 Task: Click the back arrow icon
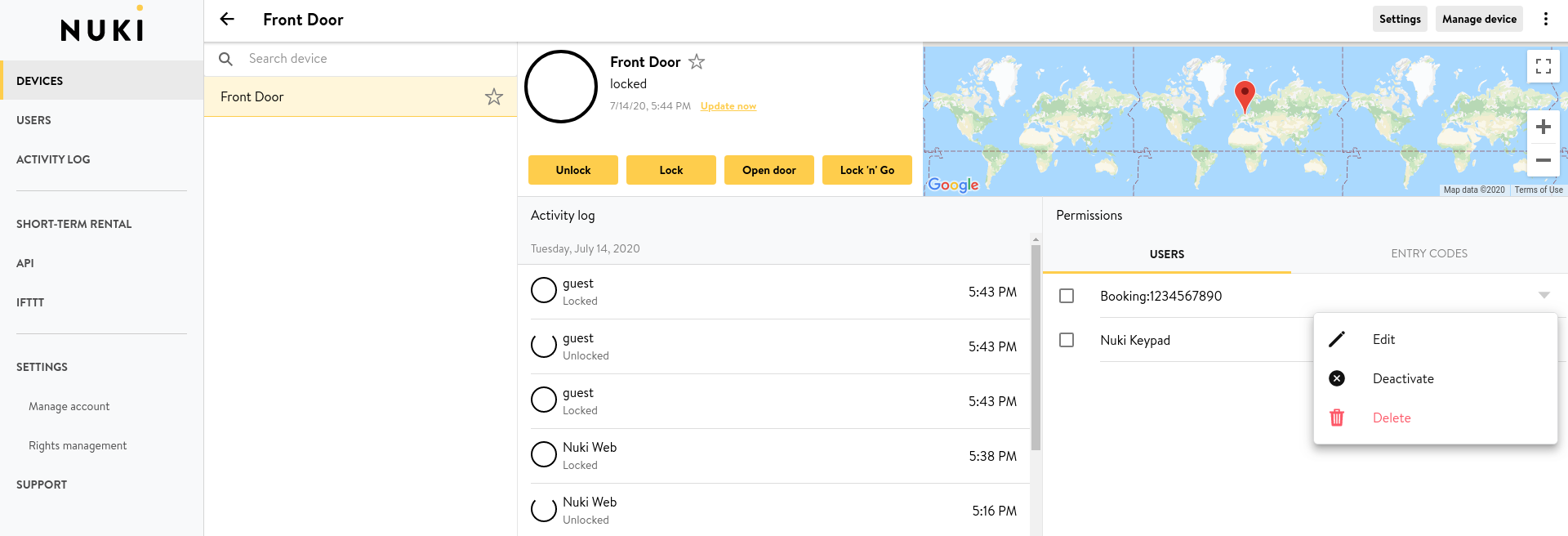click(227, 19)
